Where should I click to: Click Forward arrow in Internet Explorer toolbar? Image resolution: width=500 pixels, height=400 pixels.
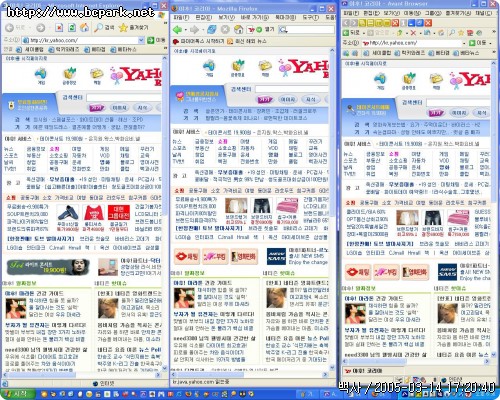[41, 28]
